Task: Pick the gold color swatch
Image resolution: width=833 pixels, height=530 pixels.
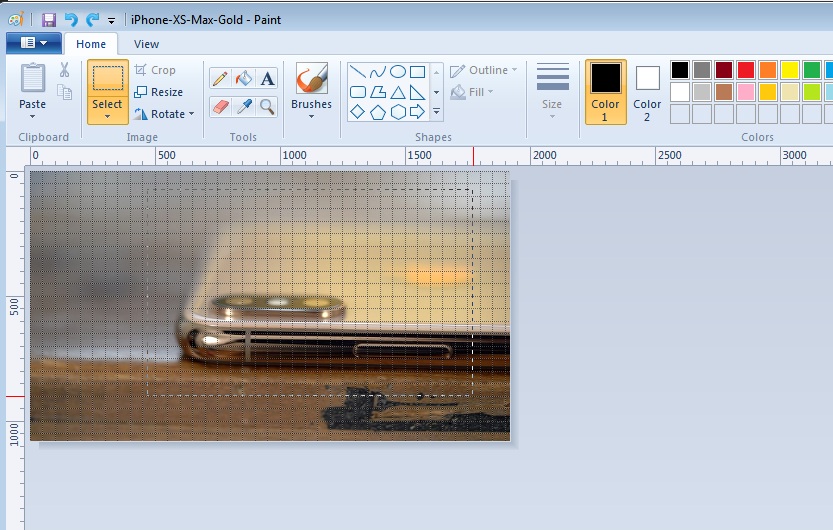Action: (768, 92)
